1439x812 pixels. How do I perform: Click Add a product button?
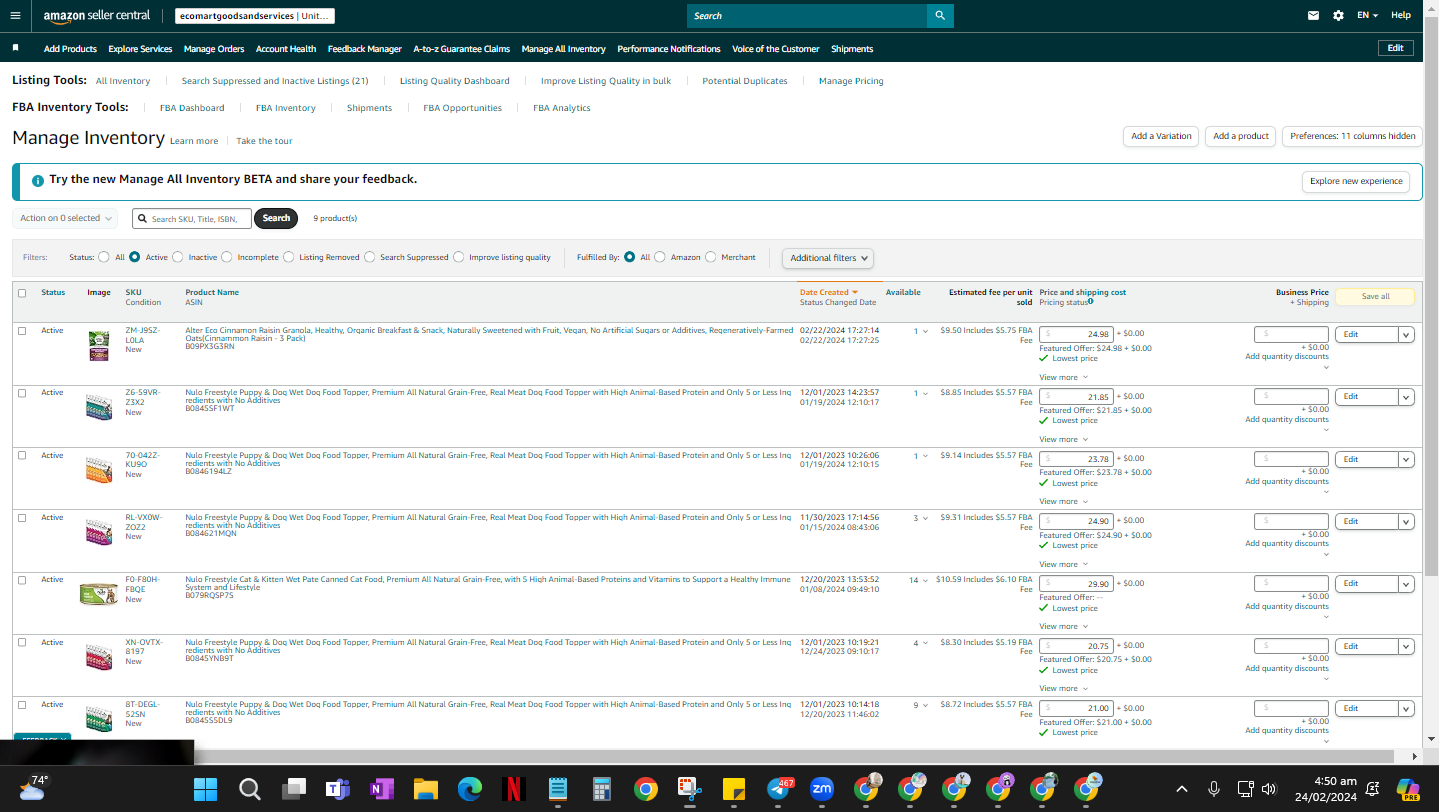click(1241, 136)
